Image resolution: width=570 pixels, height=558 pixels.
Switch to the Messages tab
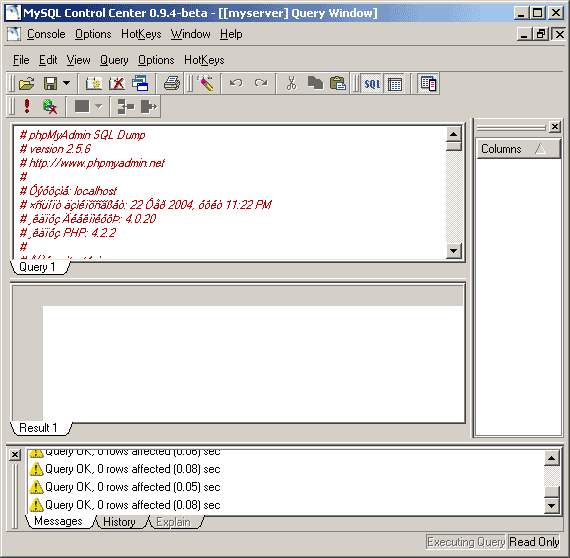coord(59,521)
